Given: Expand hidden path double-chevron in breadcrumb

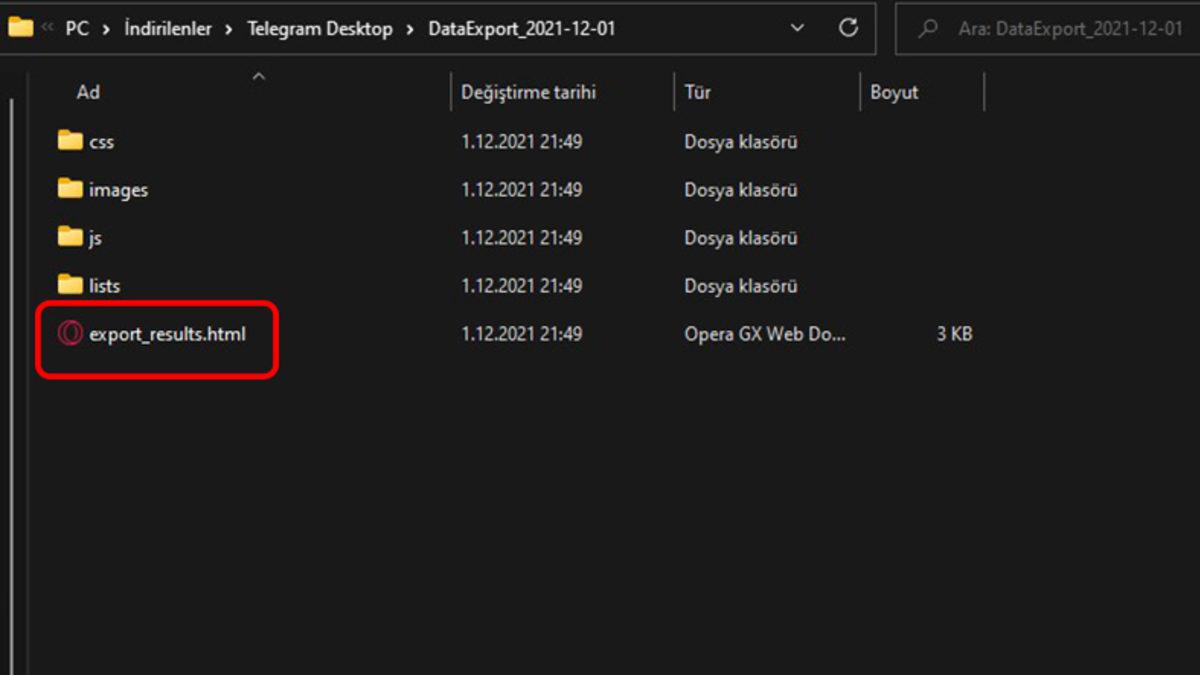Looking at the screenshot, I should click(x=47, y=29).
